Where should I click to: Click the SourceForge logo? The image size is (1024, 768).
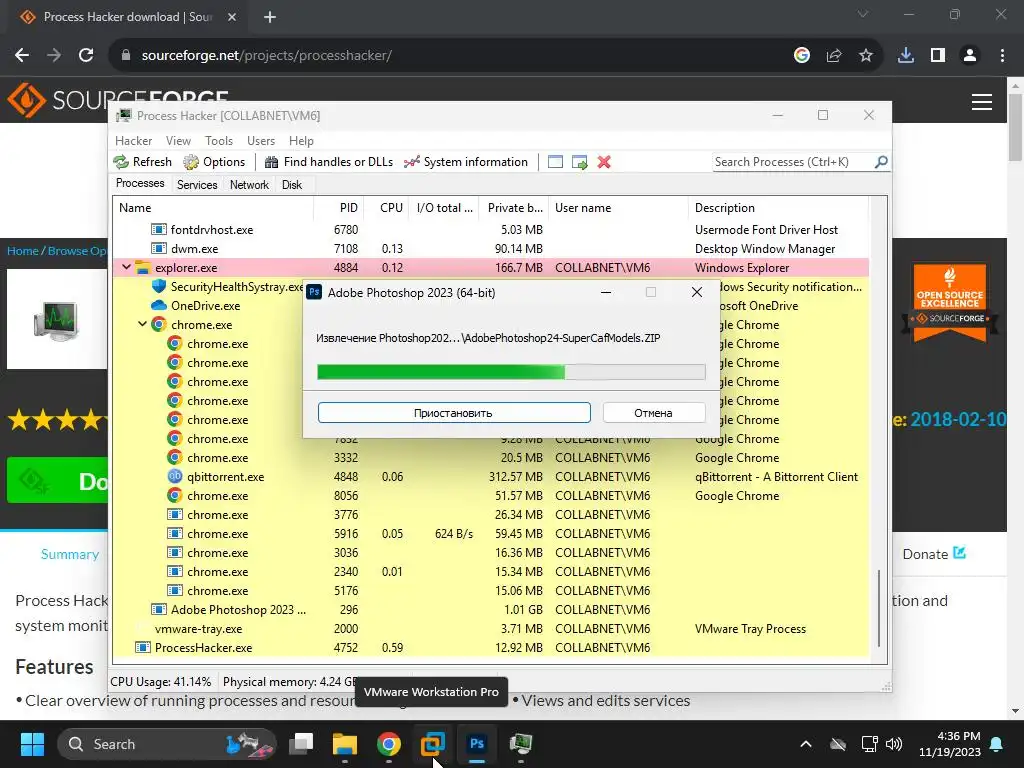[x=118, y=100]
